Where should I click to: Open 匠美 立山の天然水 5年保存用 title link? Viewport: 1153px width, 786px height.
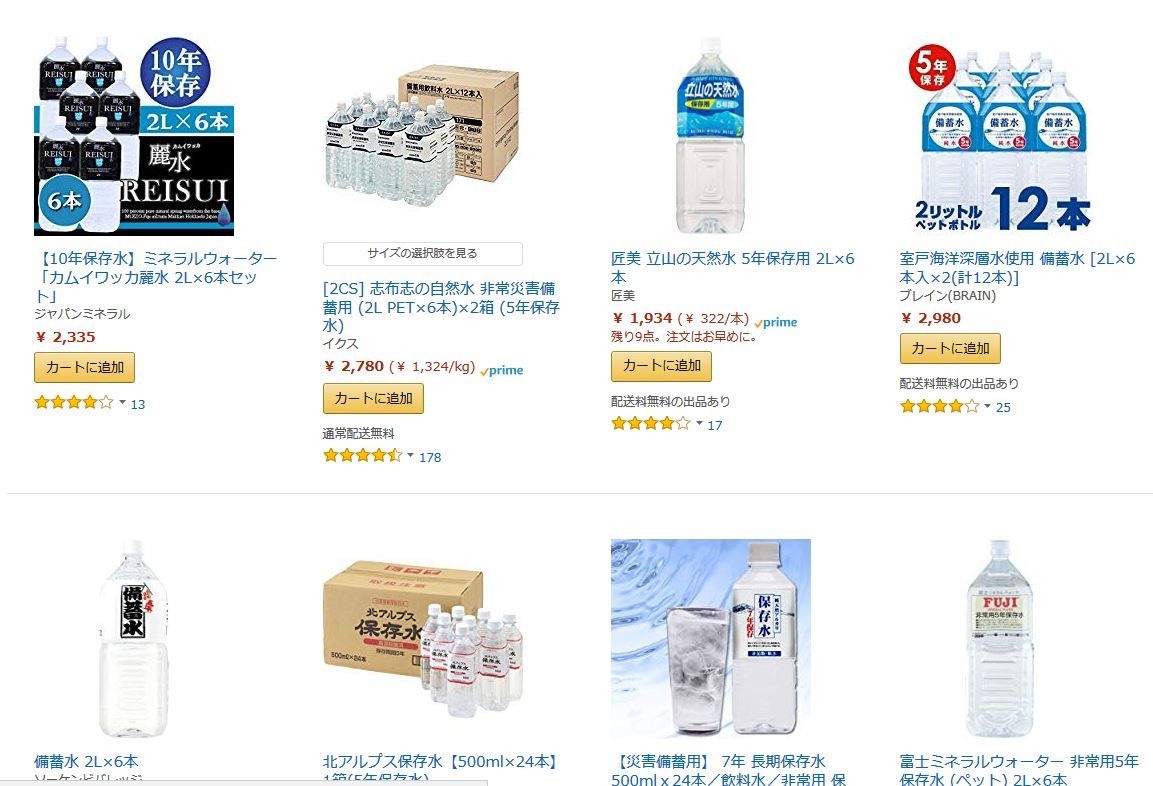732,268
